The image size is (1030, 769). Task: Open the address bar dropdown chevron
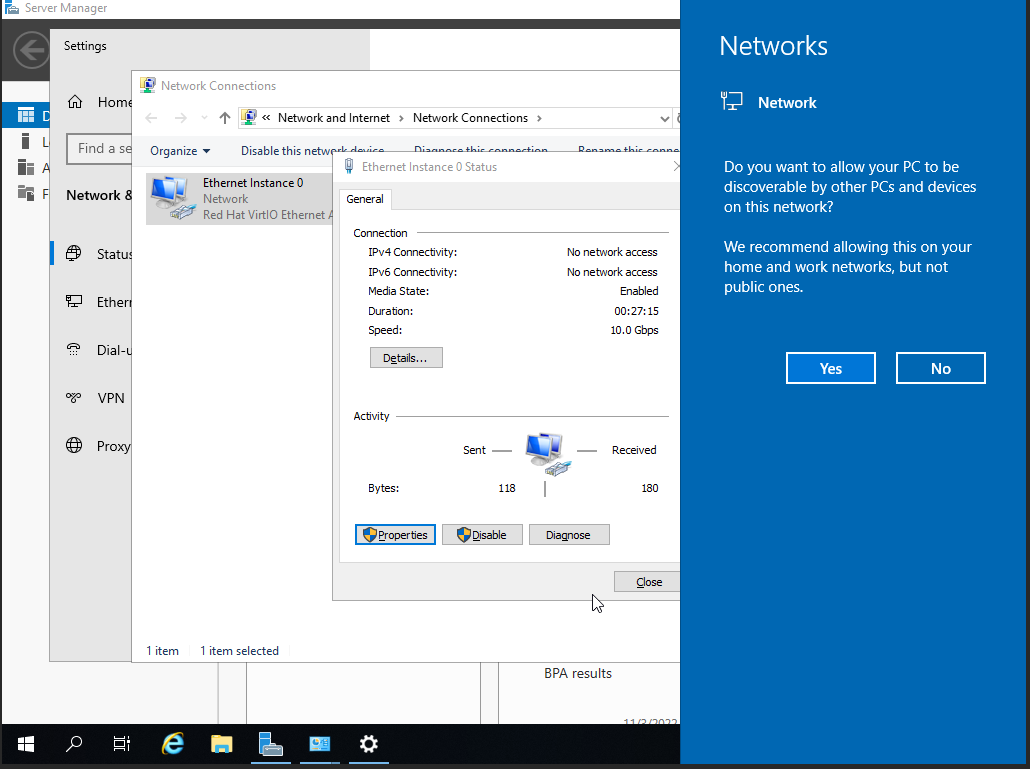(666, 118)
